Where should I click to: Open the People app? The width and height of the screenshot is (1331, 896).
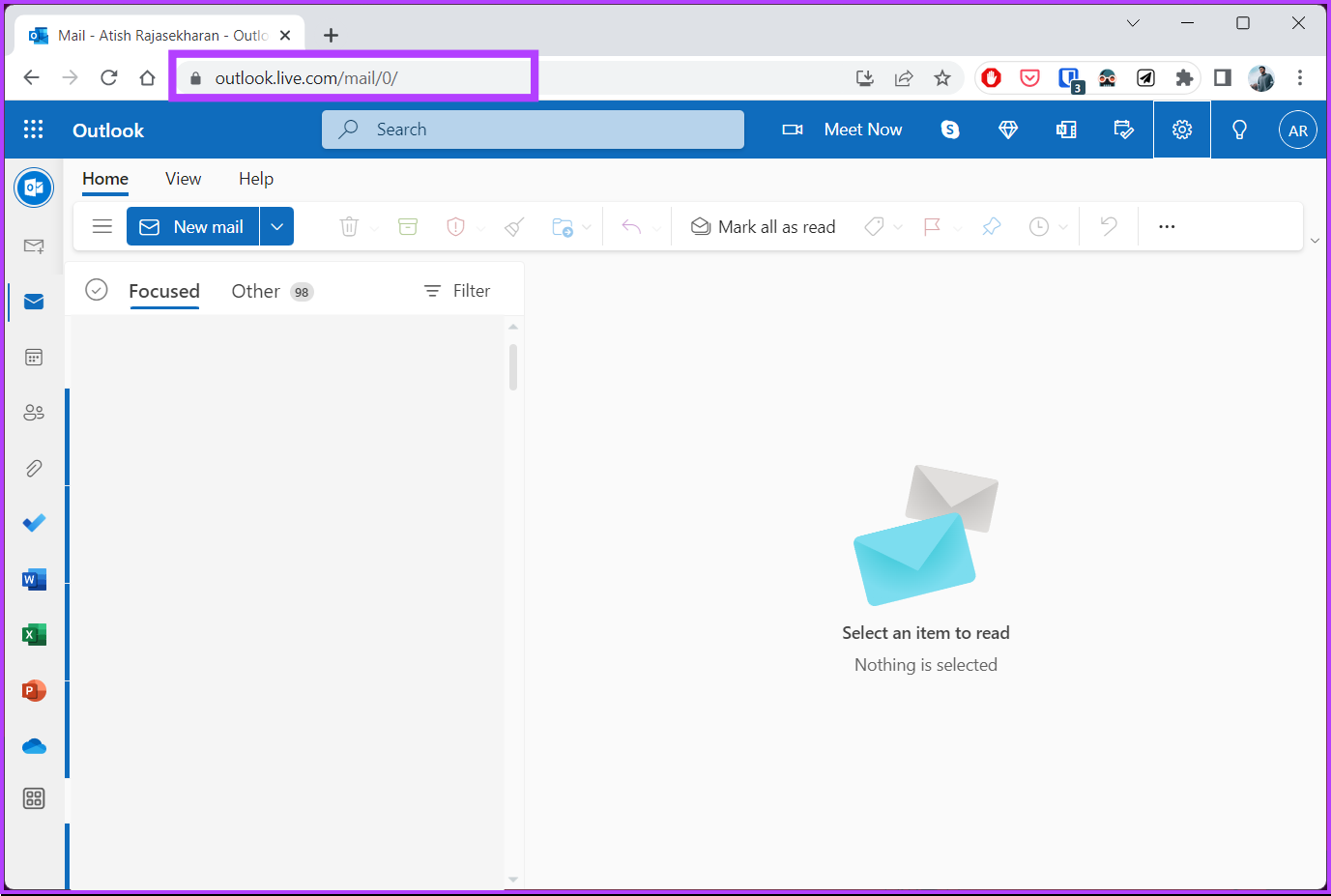pos(34,412)
